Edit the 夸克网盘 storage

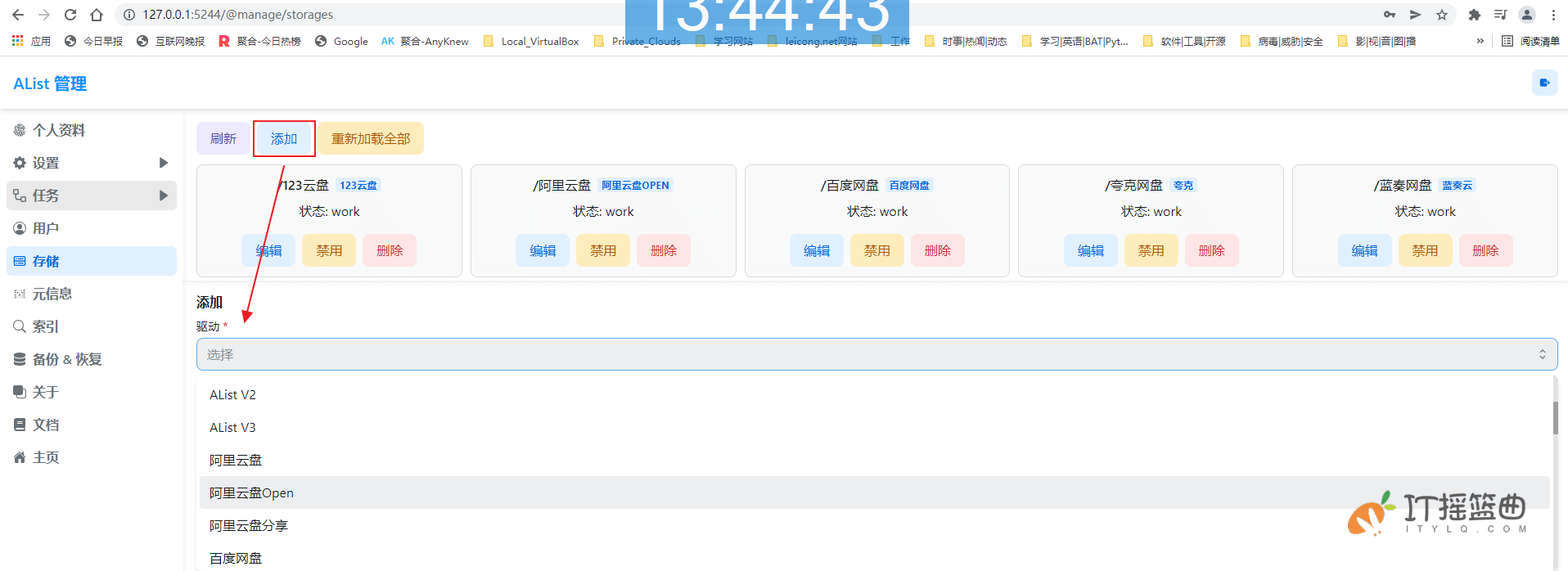click(x=1091, y=250)
